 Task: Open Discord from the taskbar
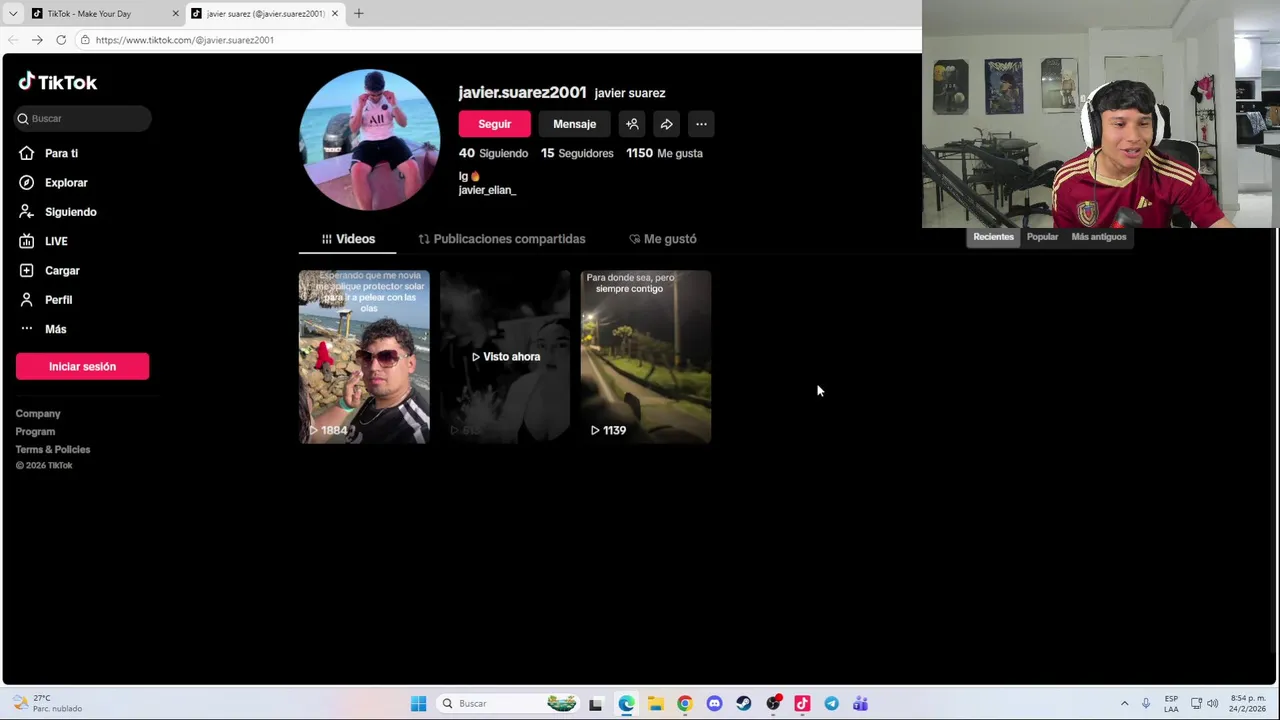(714, 704)
